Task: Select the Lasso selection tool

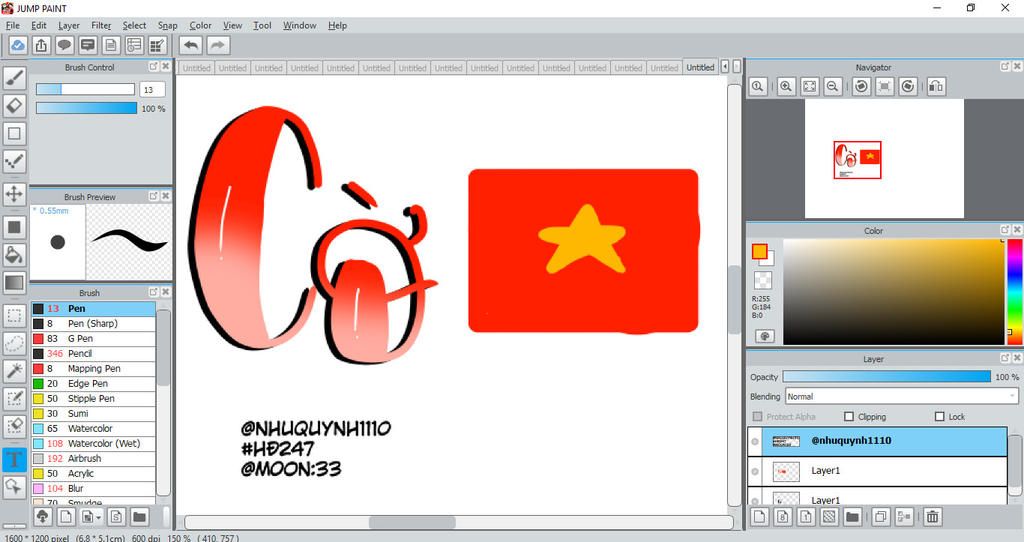Action: [14, 343]
